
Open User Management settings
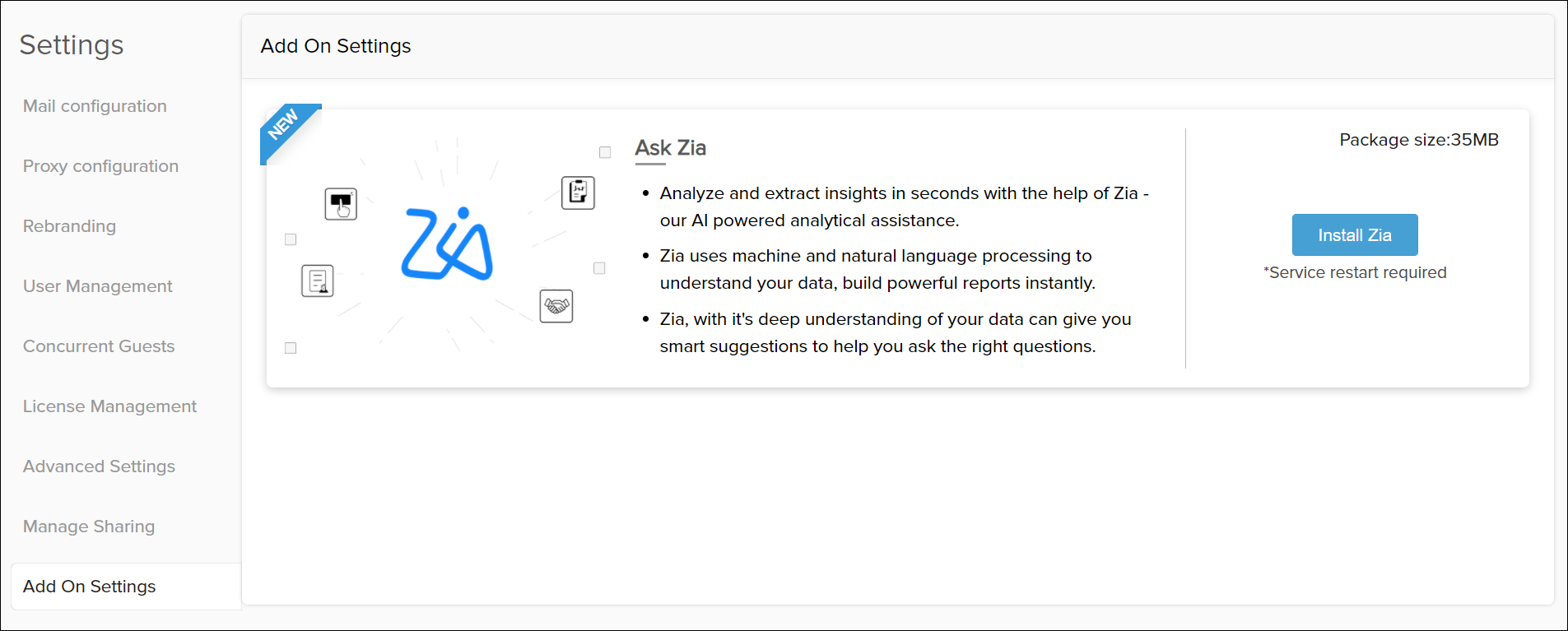(97, 286)
